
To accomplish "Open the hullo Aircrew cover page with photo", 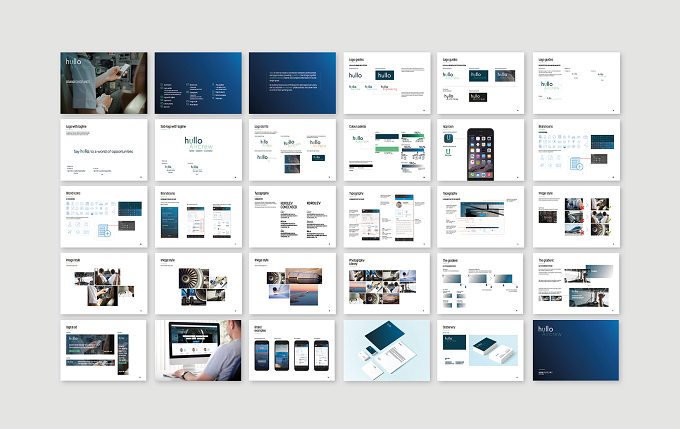I will pos(104,83).
